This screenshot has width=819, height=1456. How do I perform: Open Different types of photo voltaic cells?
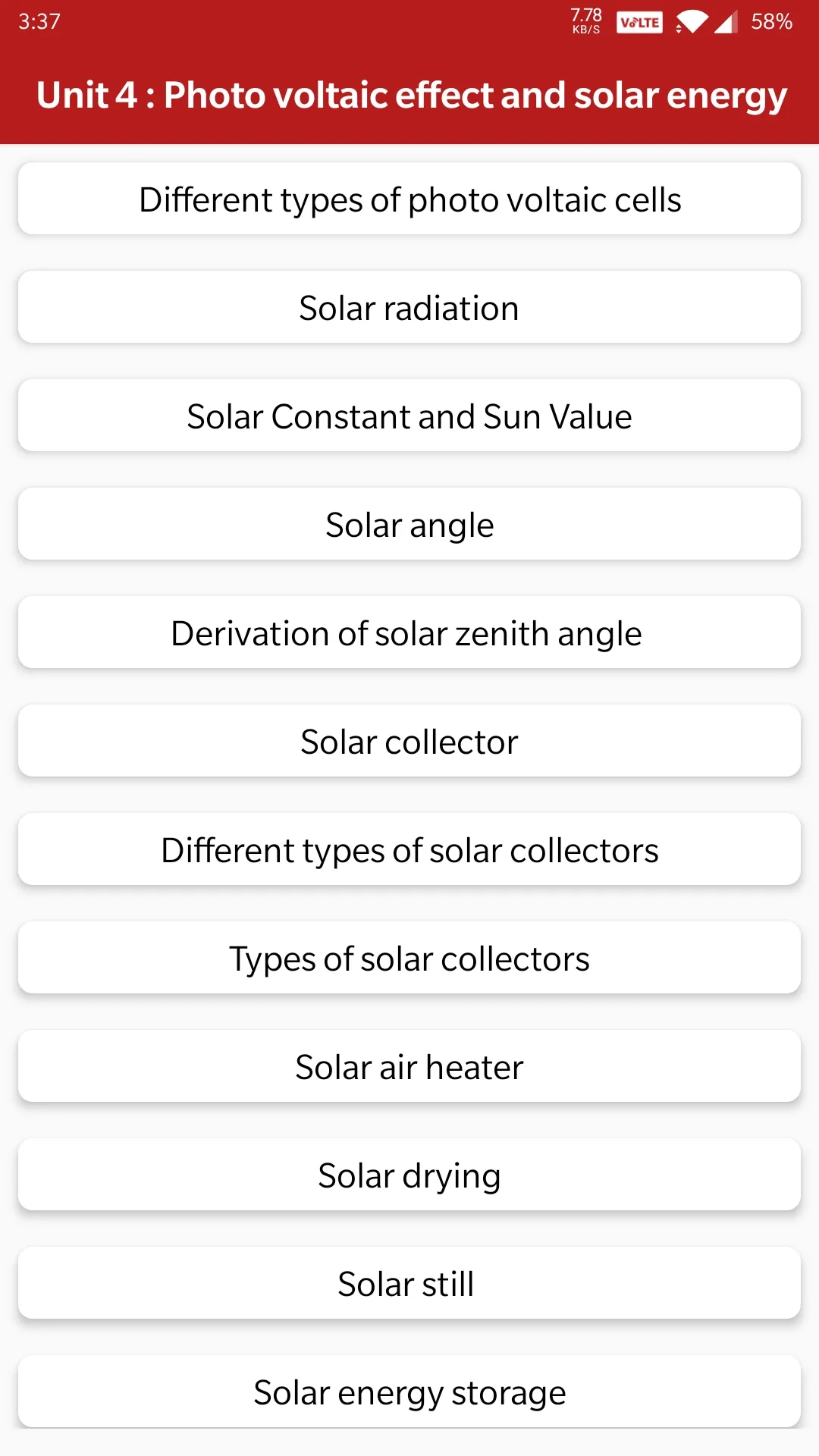click(409, 199)
